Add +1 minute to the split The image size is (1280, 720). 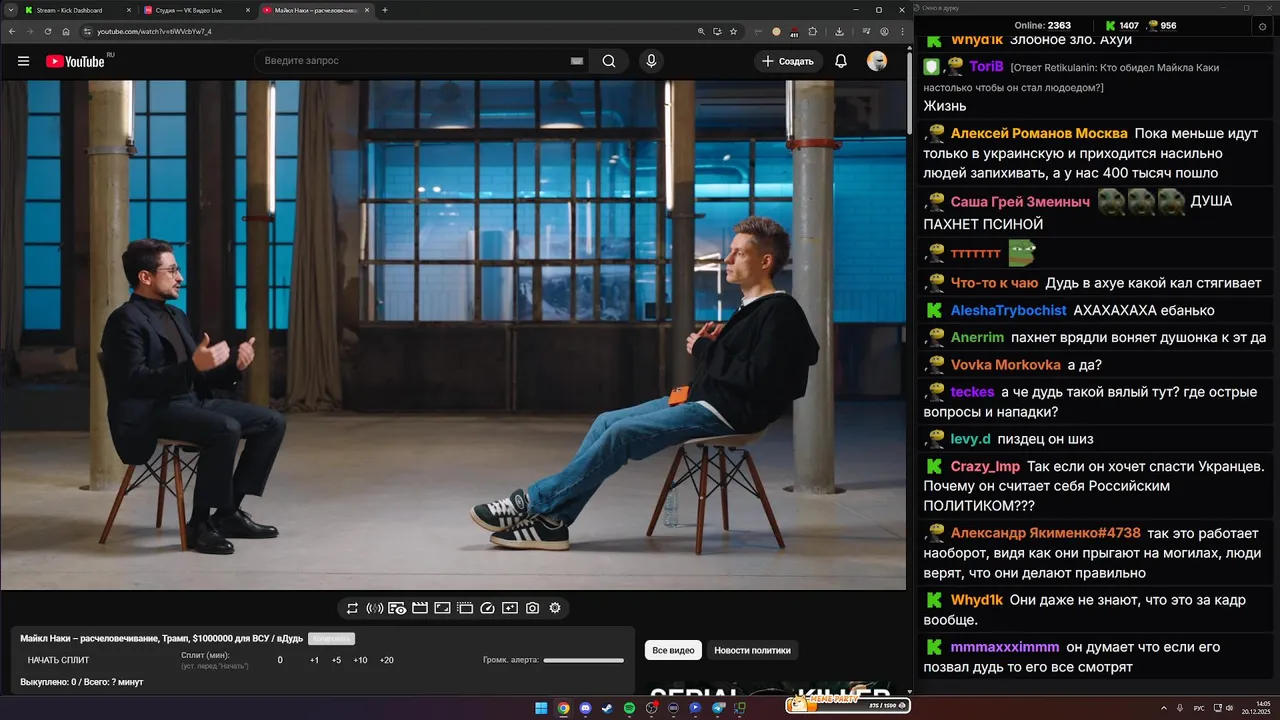tap(314, 660)
